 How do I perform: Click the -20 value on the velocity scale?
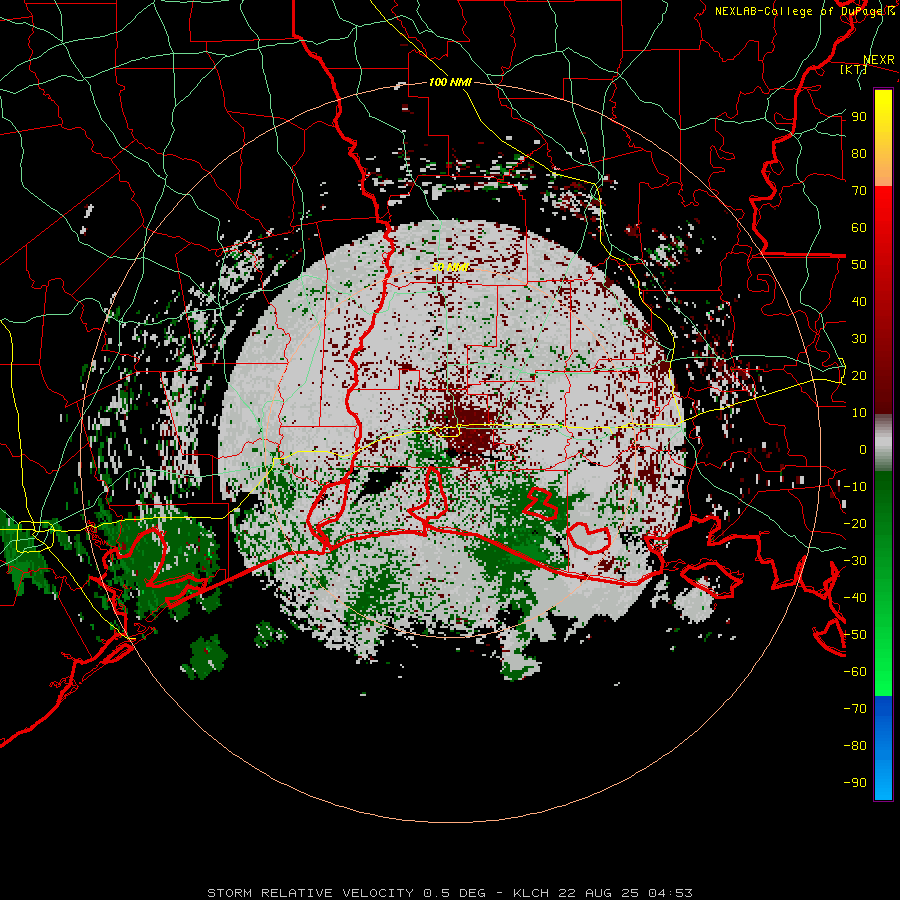(x=855, y=523)
